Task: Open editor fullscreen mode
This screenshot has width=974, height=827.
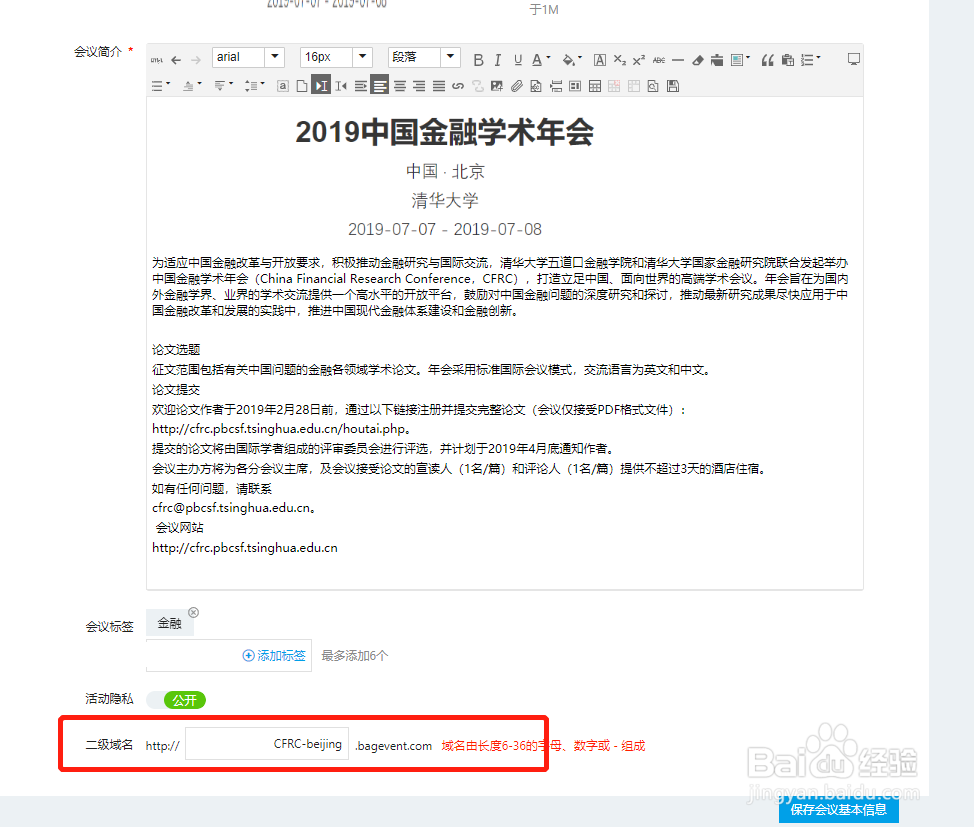Action: 853,59
